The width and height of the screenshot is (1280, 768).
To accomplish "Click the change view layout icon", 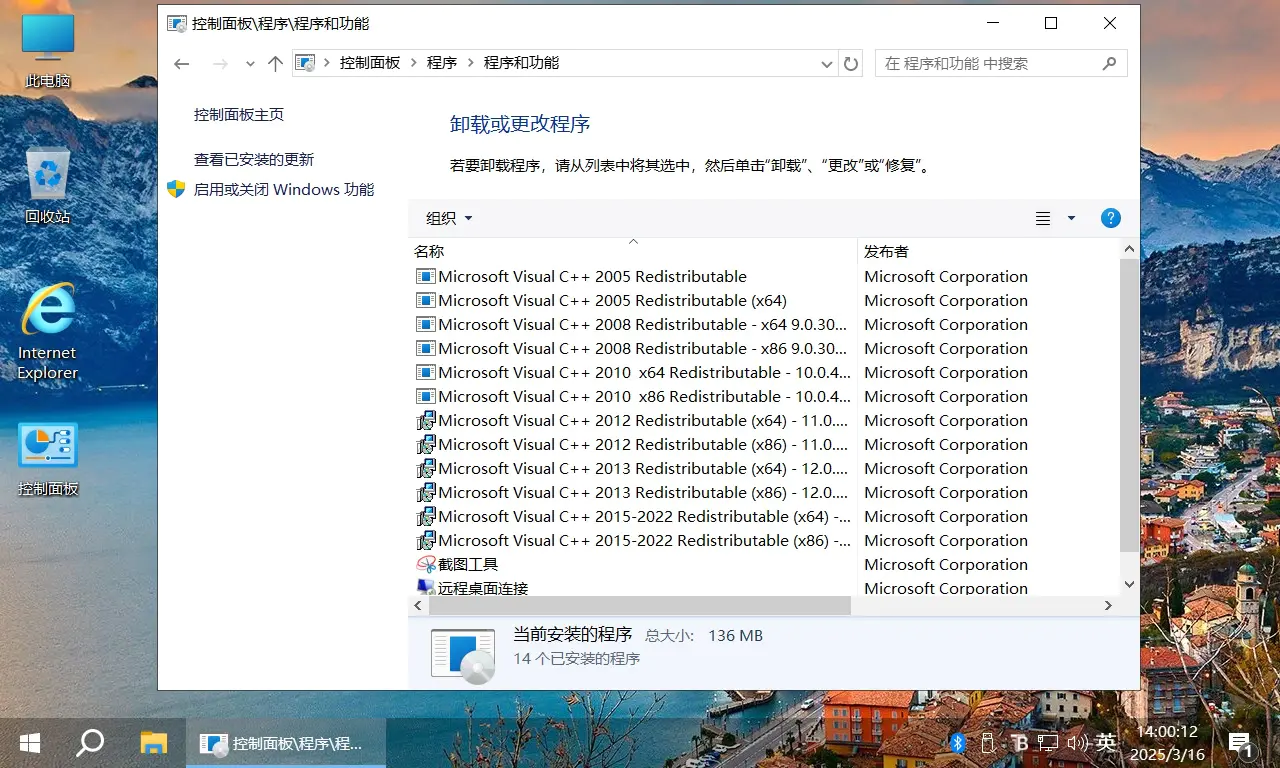I will pyautogui.click(x=1043, y=218).
